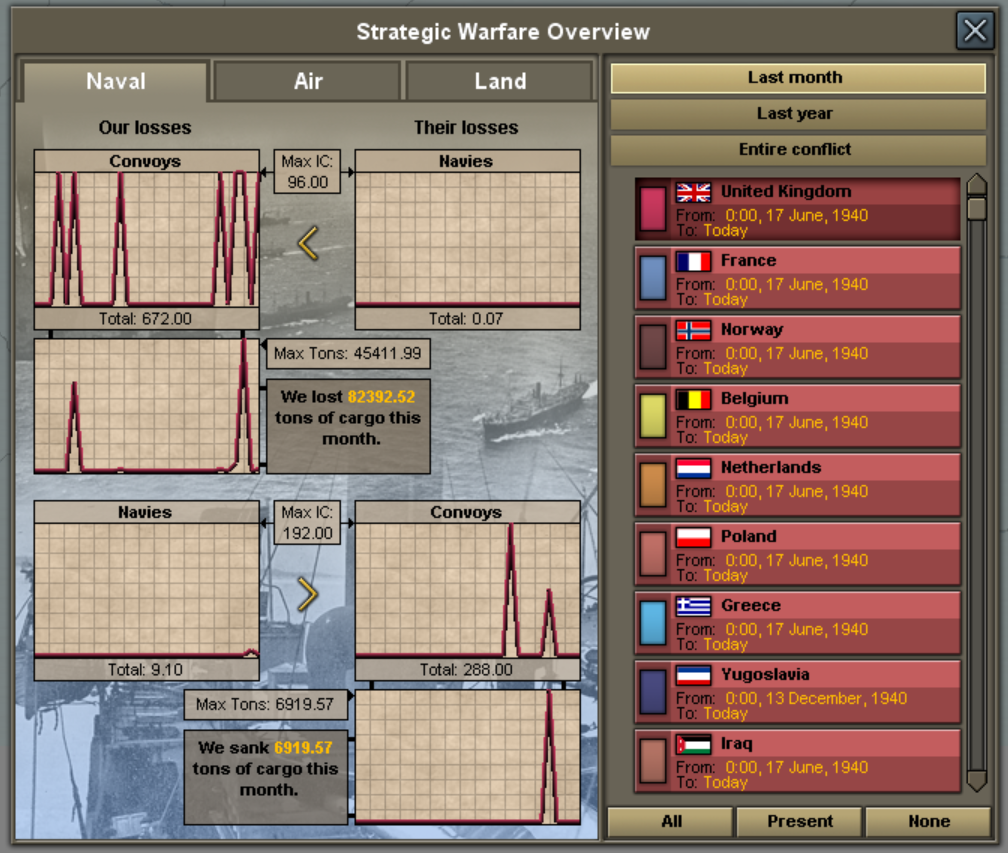This screenshot has height=853, width=1008.
Task: Open the Naval tab
Action: [x=116, y=81]
